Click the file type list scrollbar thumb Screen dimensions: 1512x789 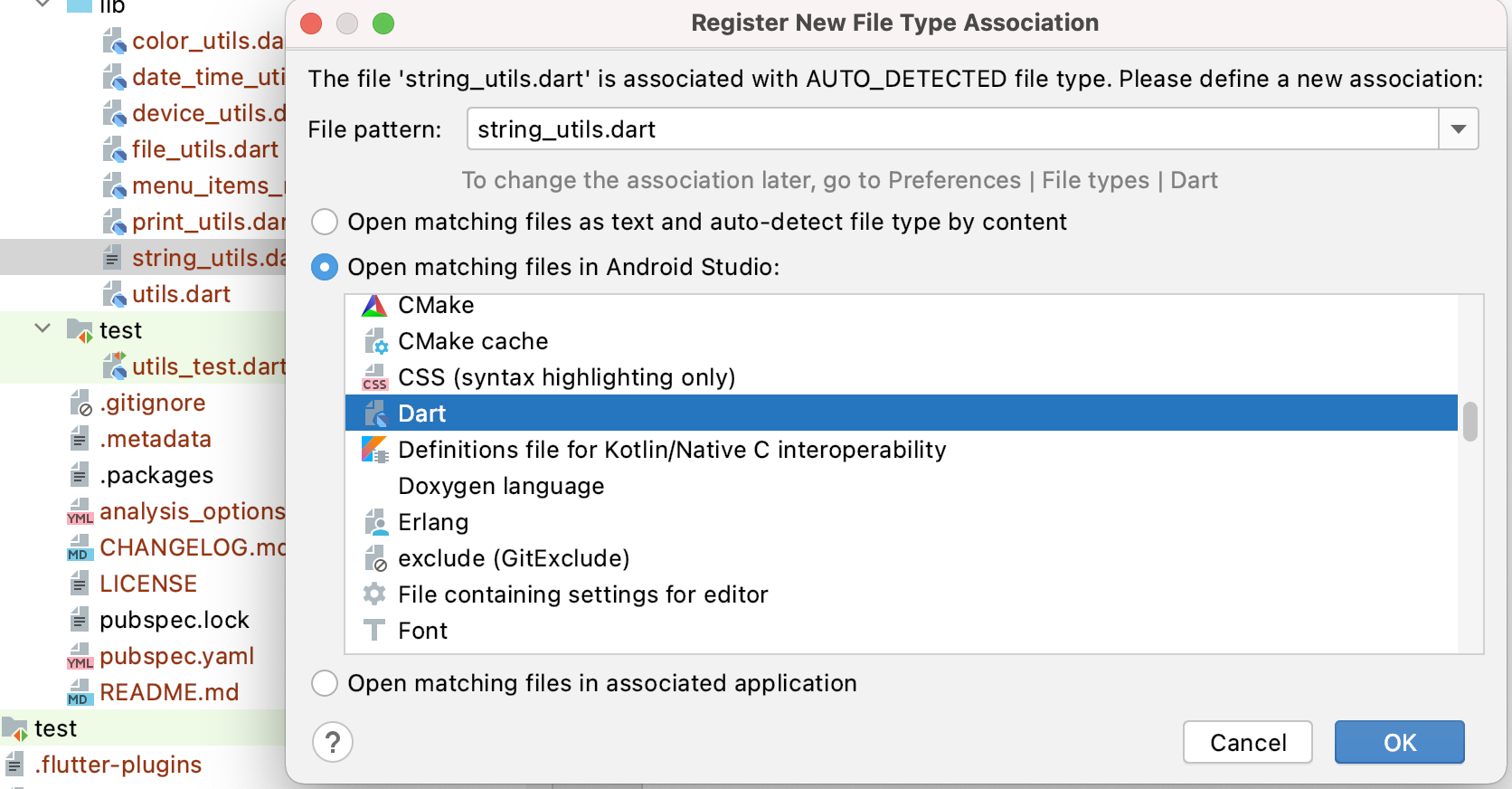click(x=1470, y=422)
